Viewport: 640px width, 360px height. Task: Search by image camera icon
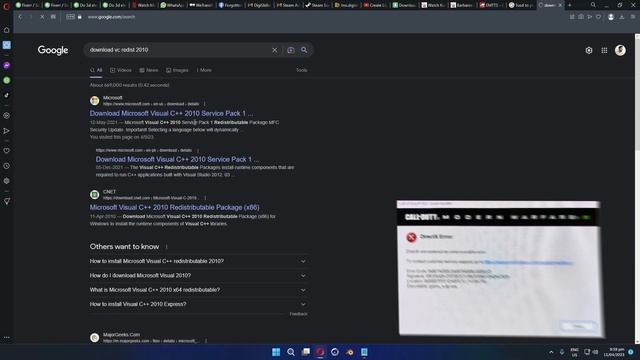click(291, 50)
